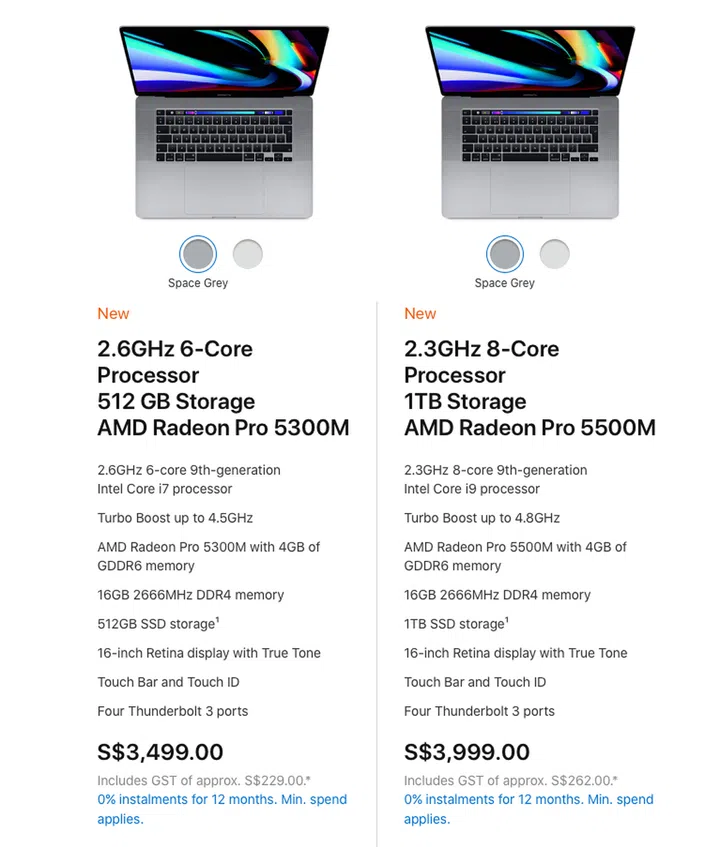Click the S$3,999.00 price
Screen dimensions: 720x847
[x=467, y=752]
